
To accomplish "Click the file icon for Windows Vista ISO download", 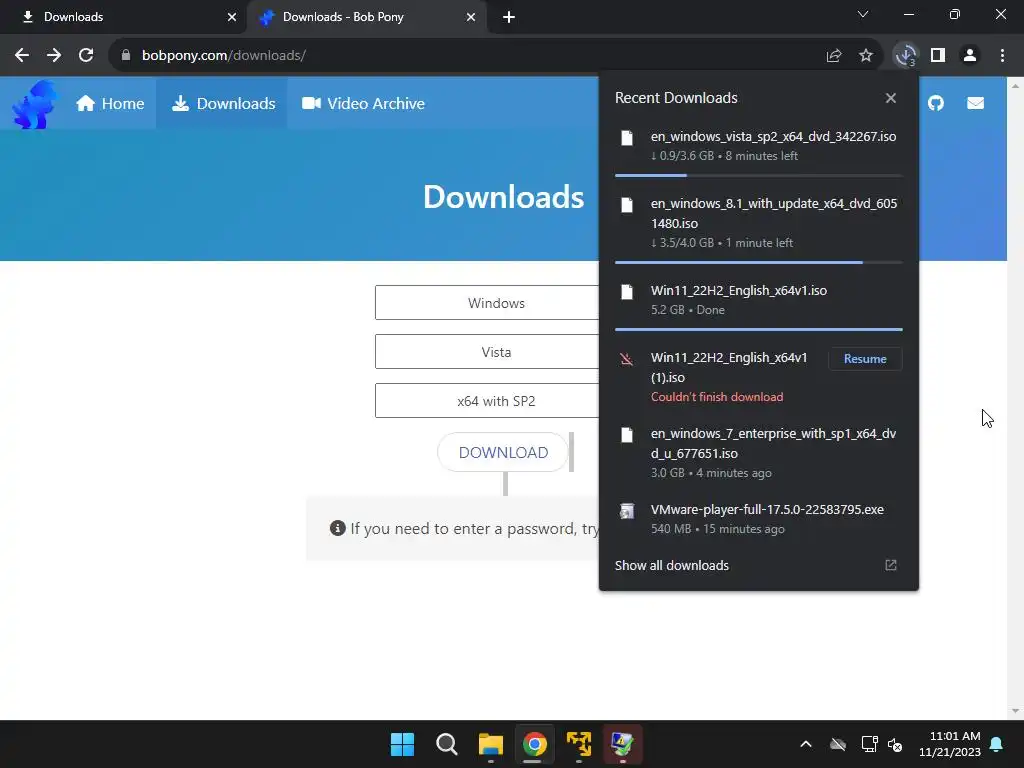I will tap(627, 138).
